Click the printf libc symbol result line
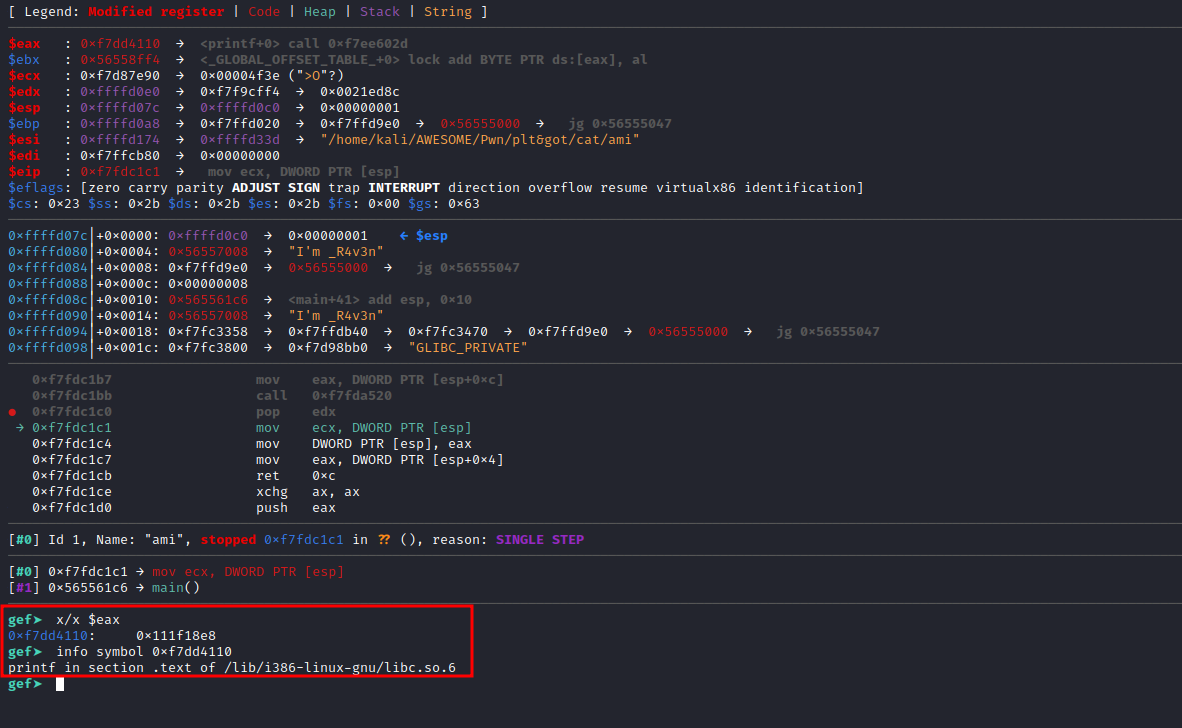This screenshot has width=1182, height=728. point(235,667)
